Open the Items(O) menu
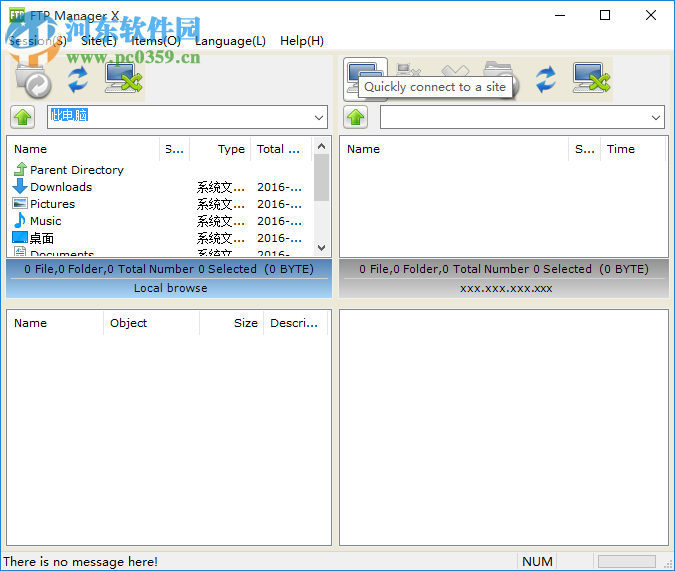 coord(156,41)
